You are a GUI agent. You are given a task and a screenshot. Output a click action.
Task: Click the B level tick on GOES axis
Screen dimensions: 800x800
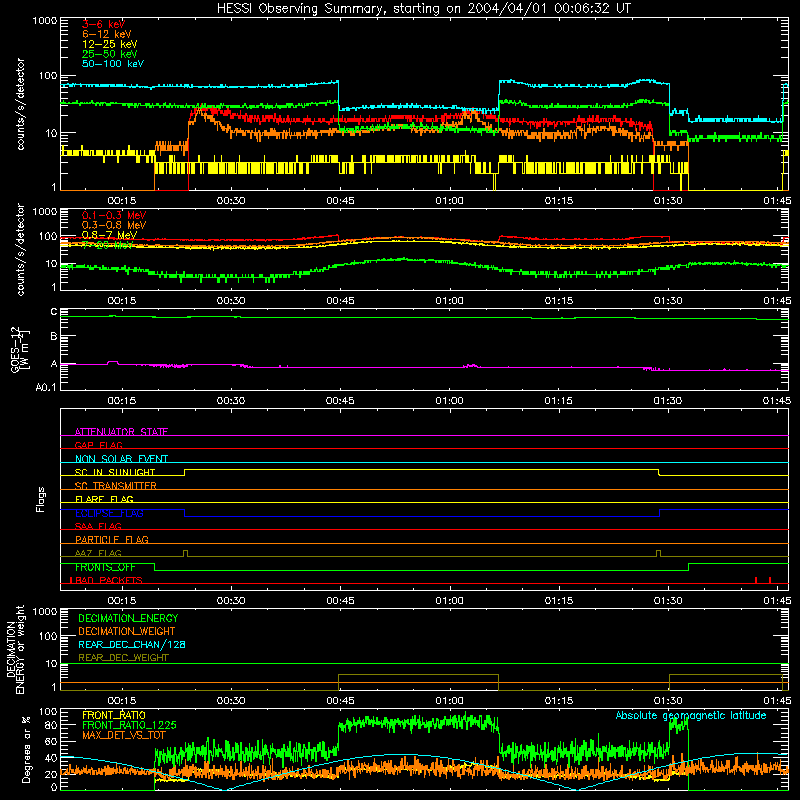pyautogui.click(x=54, y=336)
